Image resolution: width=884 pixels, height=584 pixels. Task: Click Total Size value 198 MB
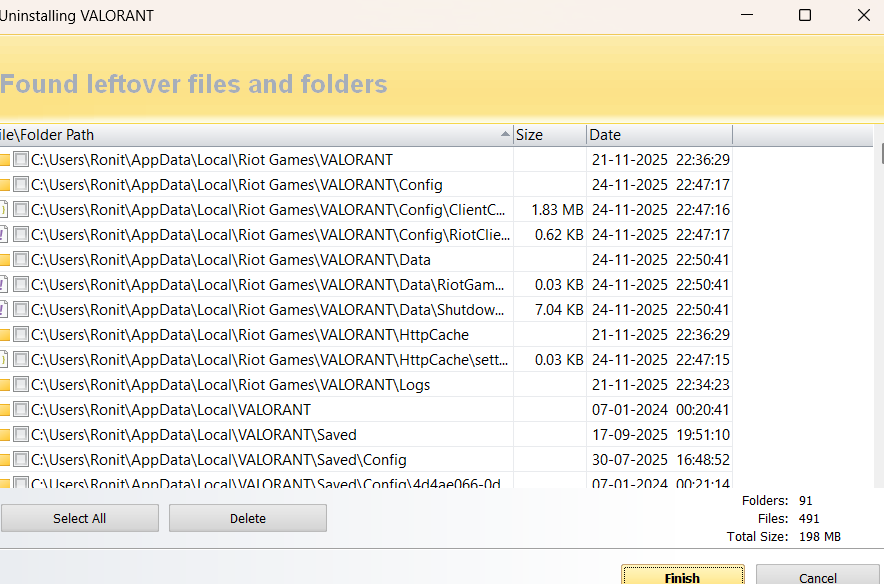820,537
